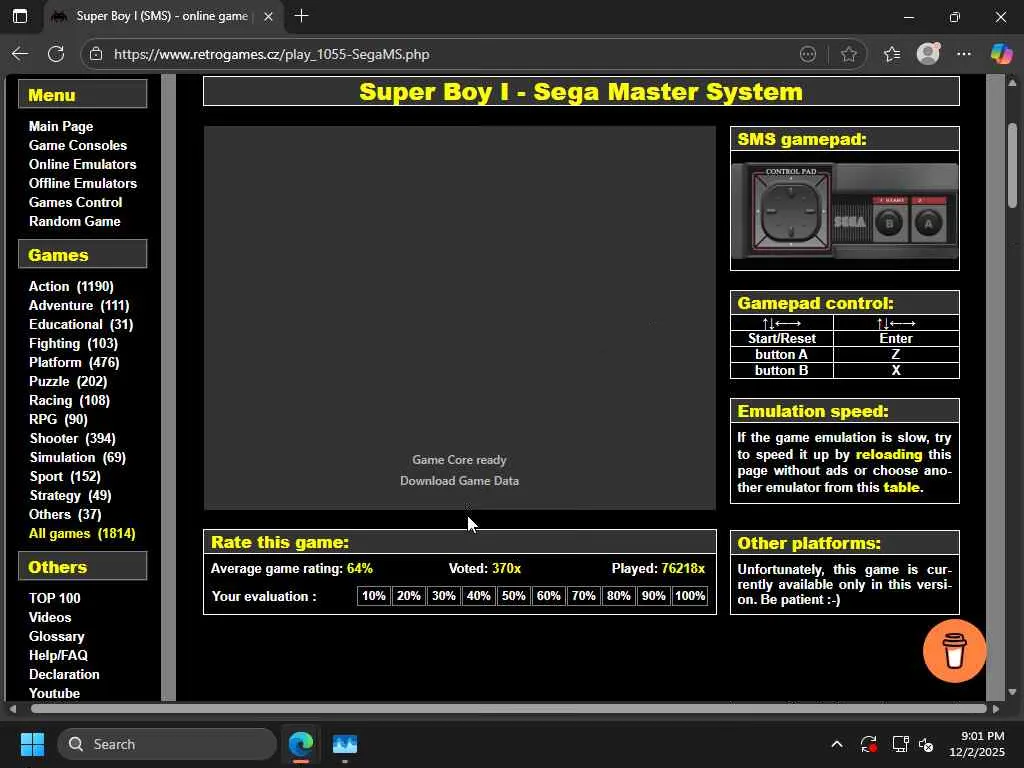Screen dimensions: 1024x768
Task: Click the yellow 'table' link
Action: point(902,487)
